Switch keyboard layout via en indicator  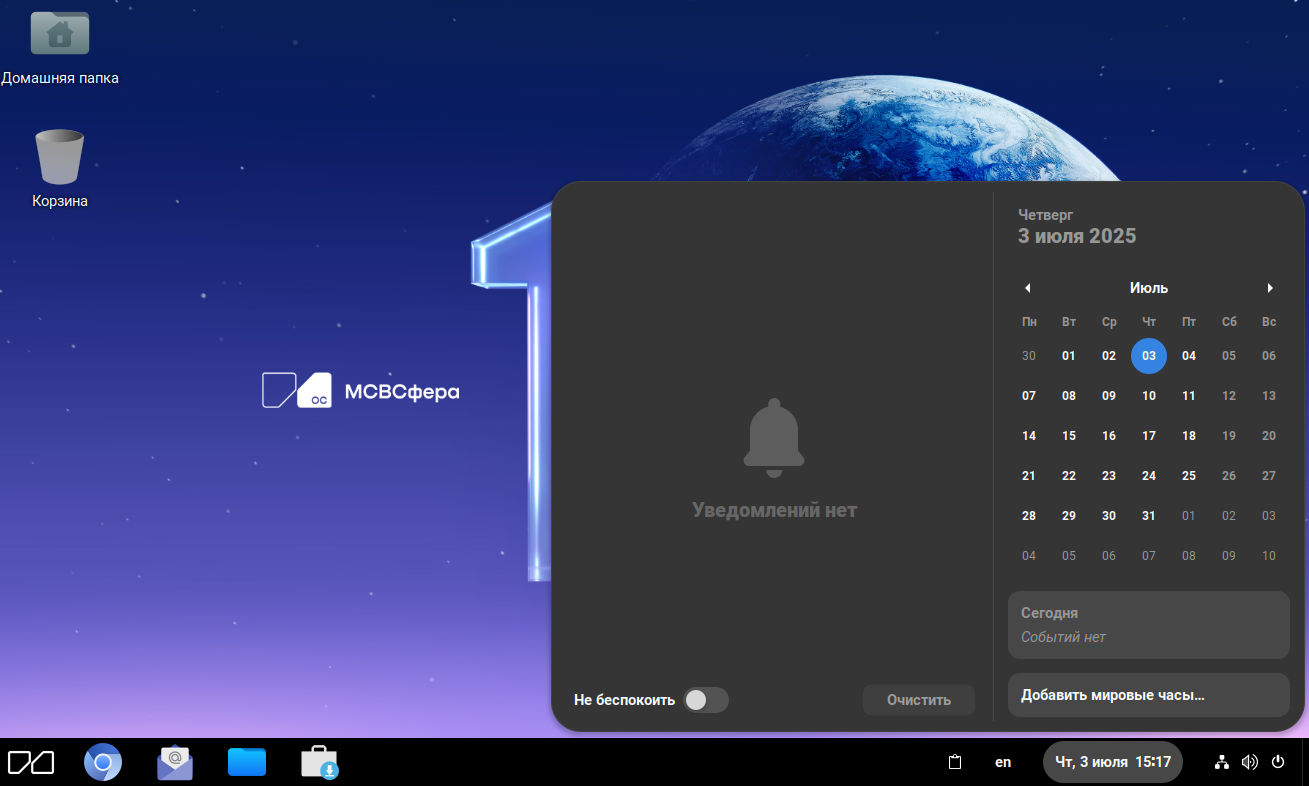point(1003,762)
